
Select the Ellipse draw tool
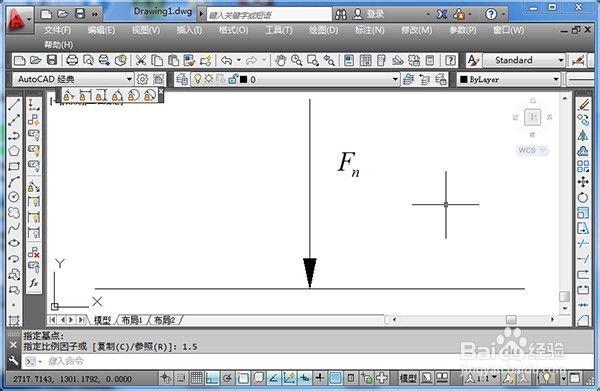(x=14, y=243)
